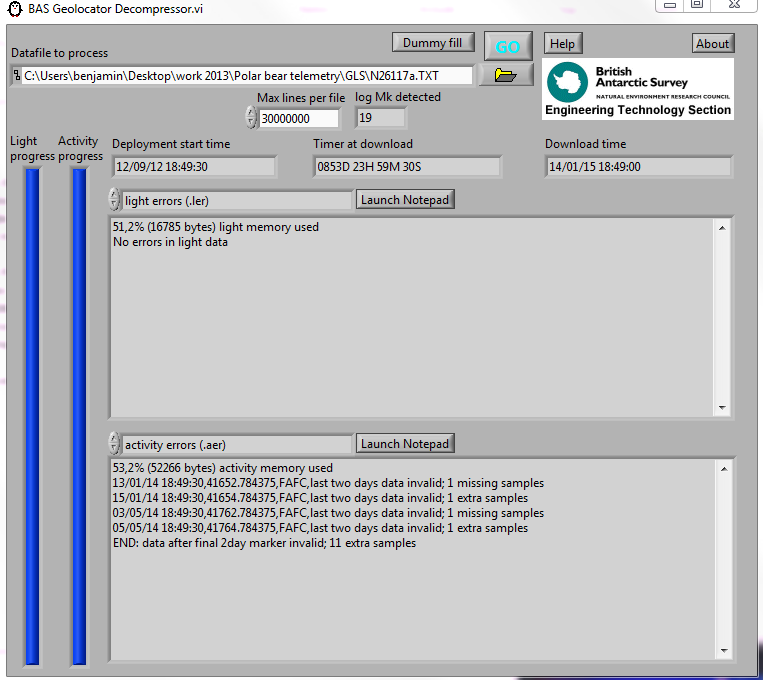The height and width of the screenshot is (680, 763).
Task: Open the Help dialog
Action: (563, 43)
